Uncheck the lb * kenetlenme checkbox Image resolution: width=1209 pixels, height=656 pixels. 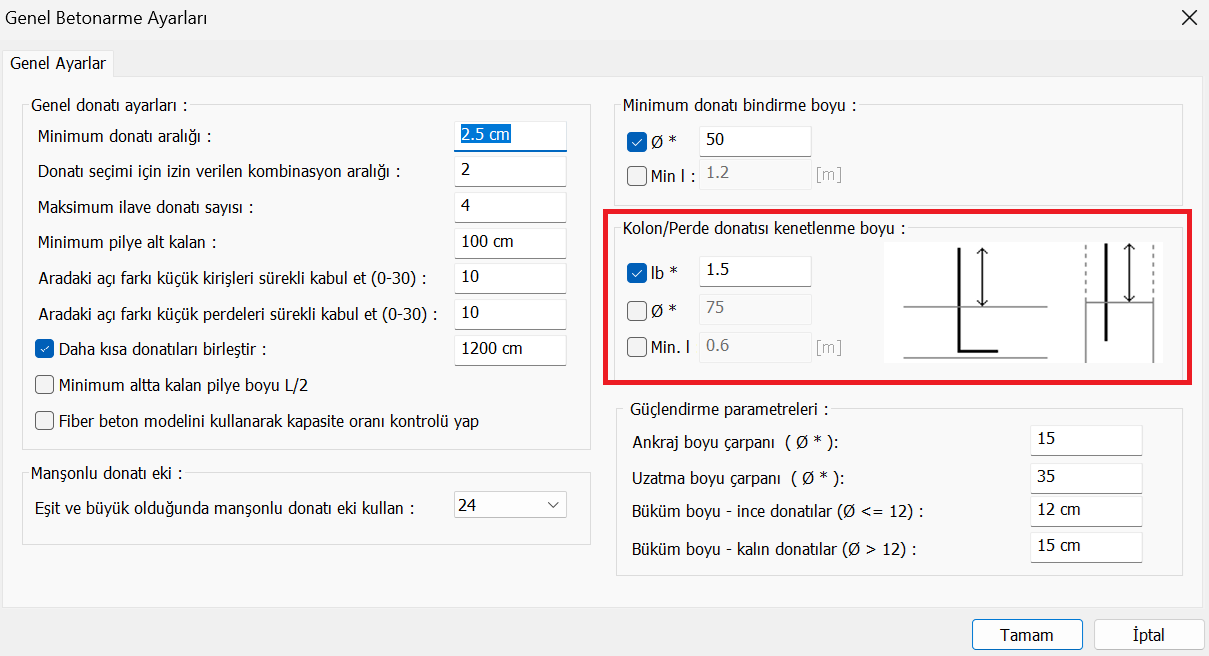click(637, 272)
